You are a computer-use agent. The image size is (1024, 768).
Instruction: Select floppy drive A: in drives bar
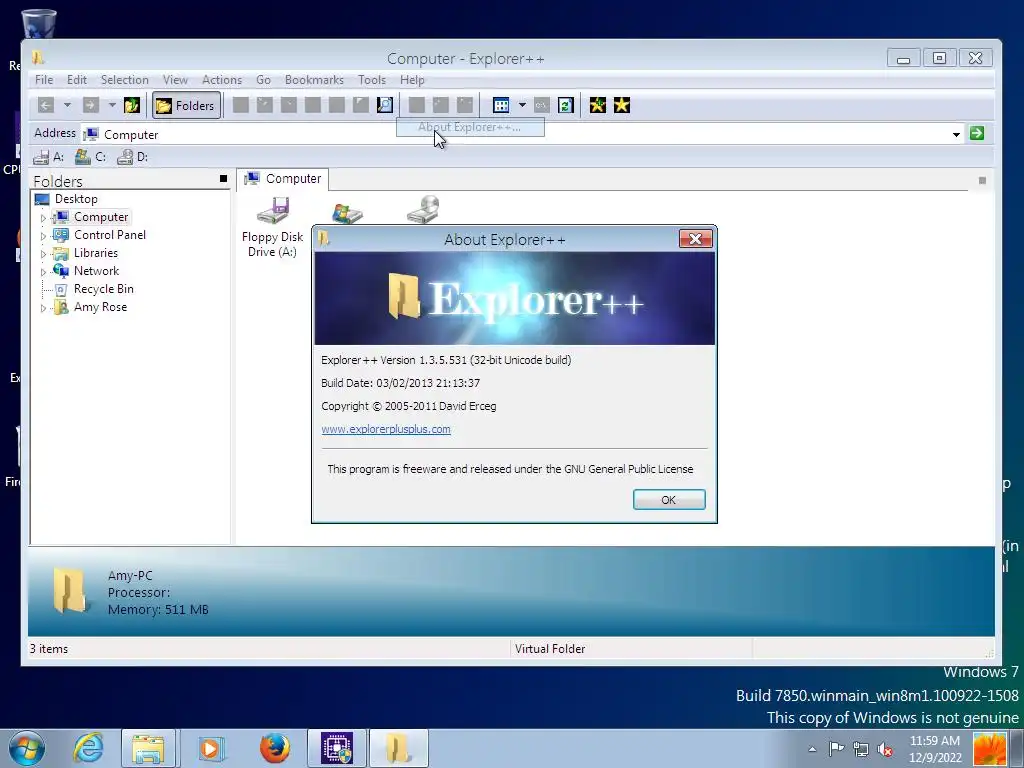point(49,157)
